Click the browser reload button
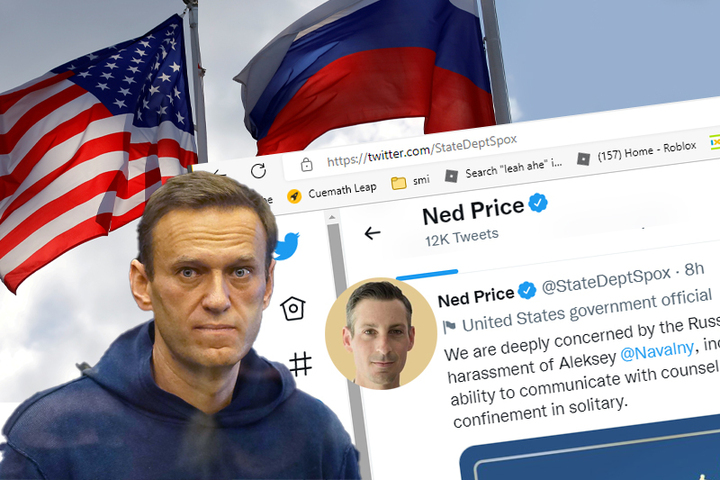 pos(259,171)
